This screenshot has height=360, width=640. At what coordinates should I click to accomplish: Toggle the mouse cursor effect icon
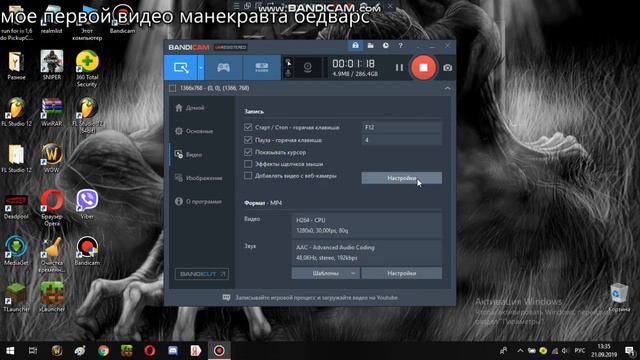point(288,62)
